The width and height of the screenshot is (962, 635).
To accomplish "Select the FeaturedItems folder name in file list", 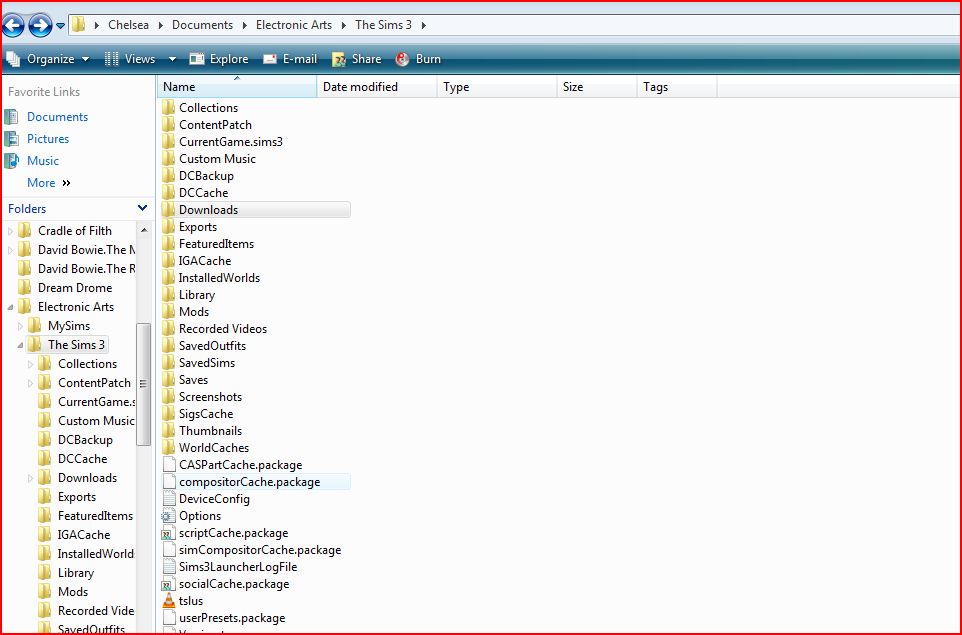I will point(217,244).
